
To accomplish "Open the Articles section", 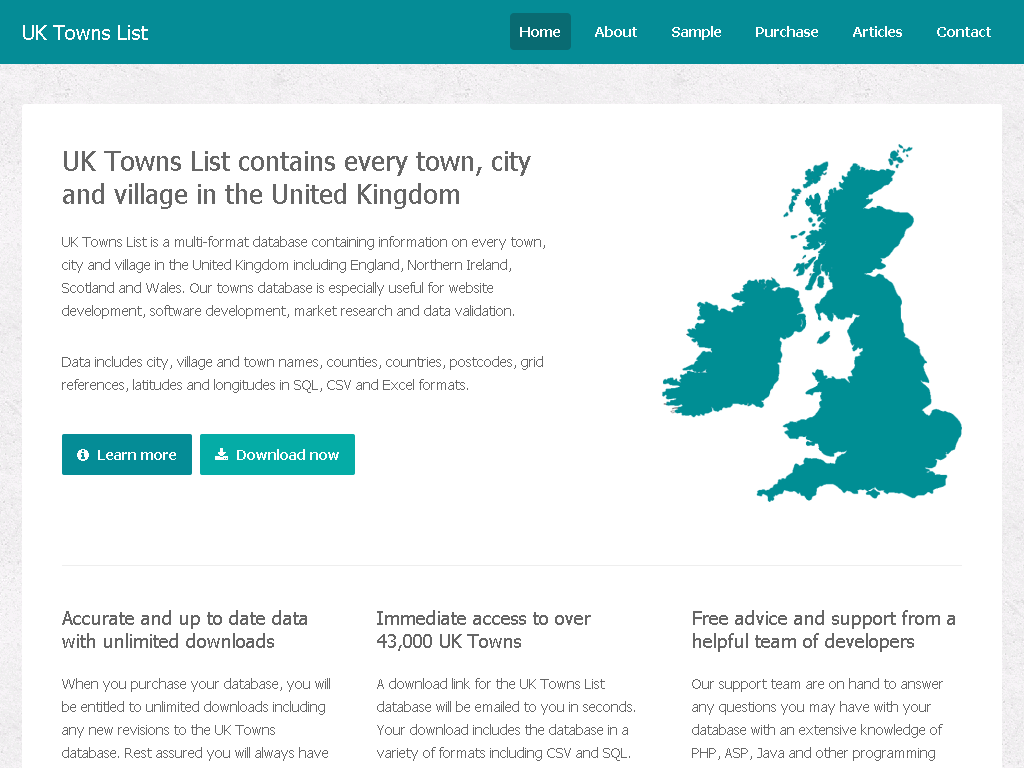I will [x=877, y=31].
